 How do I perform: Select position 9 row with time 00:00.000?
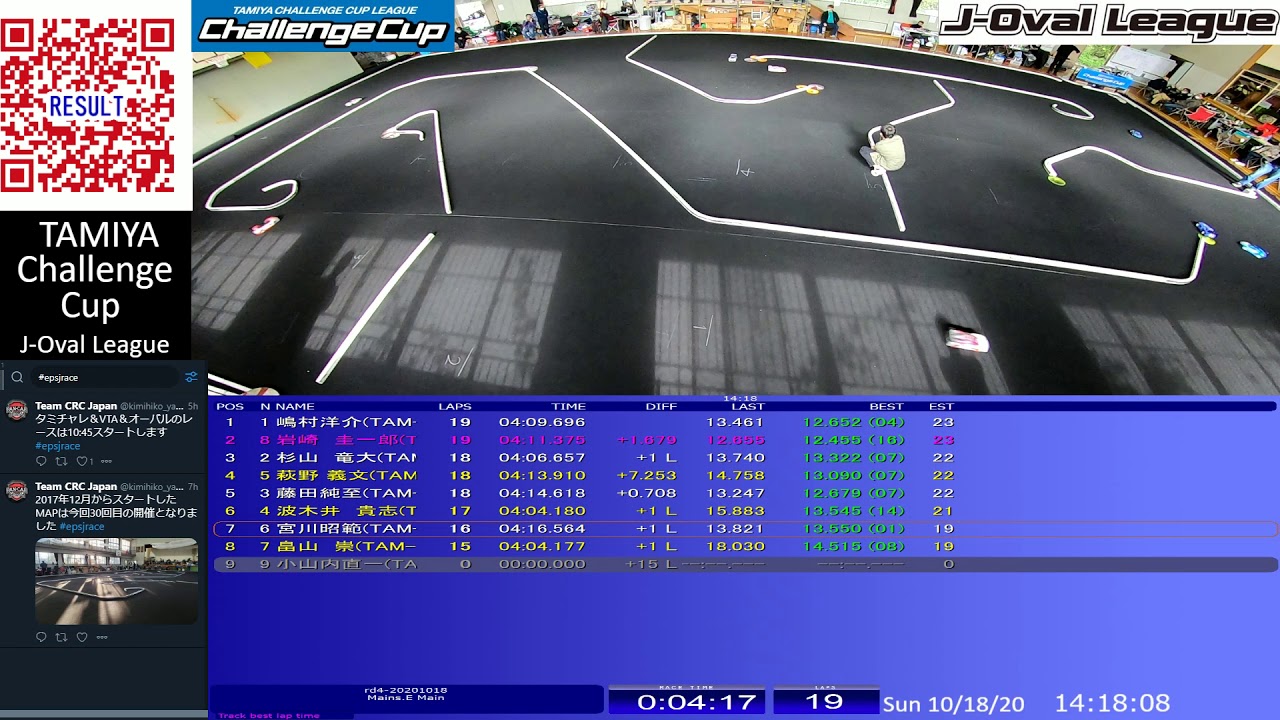[x=745, y=564]
